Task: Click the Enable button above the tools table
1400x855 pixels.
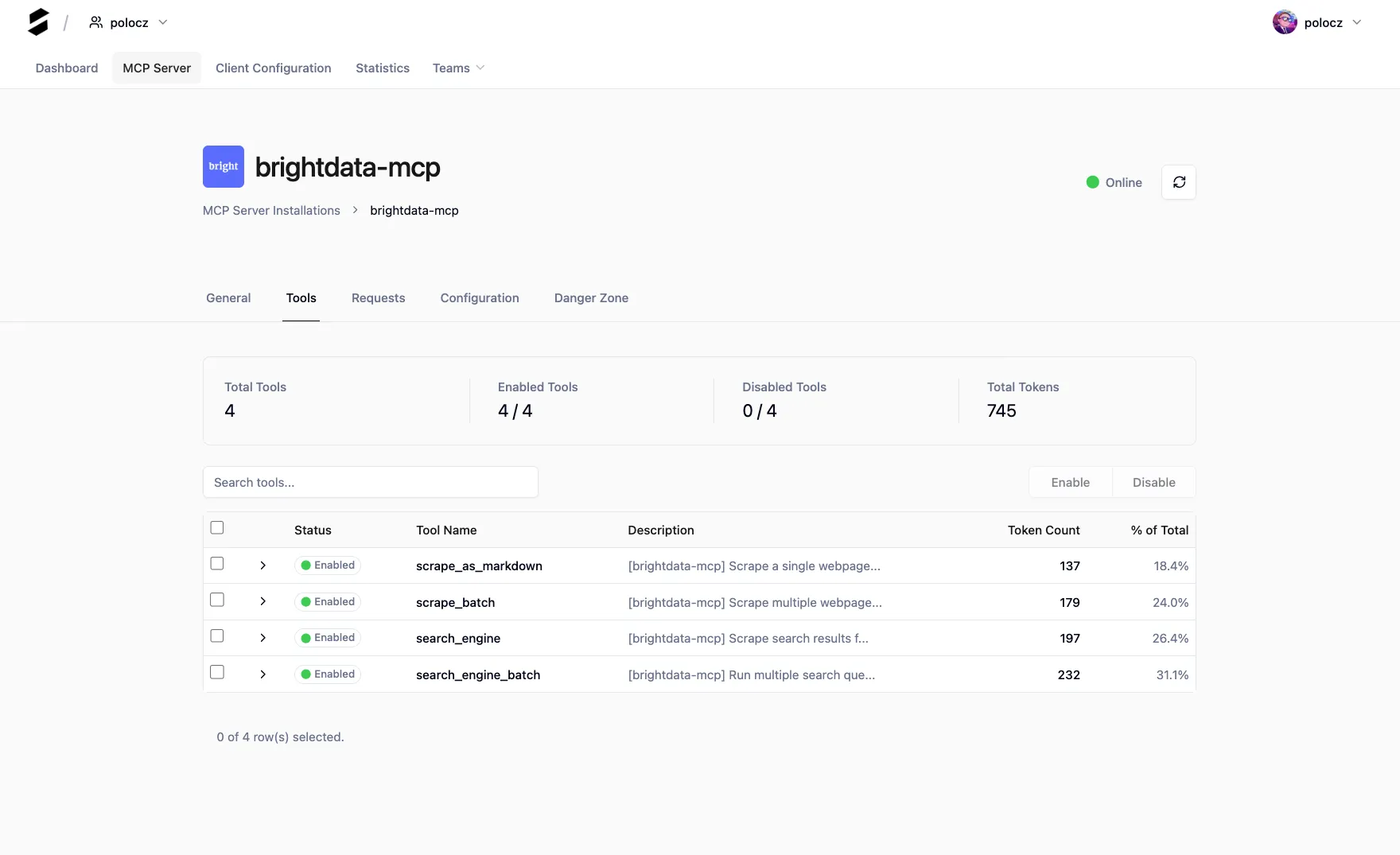Action: pos(1070,482)
